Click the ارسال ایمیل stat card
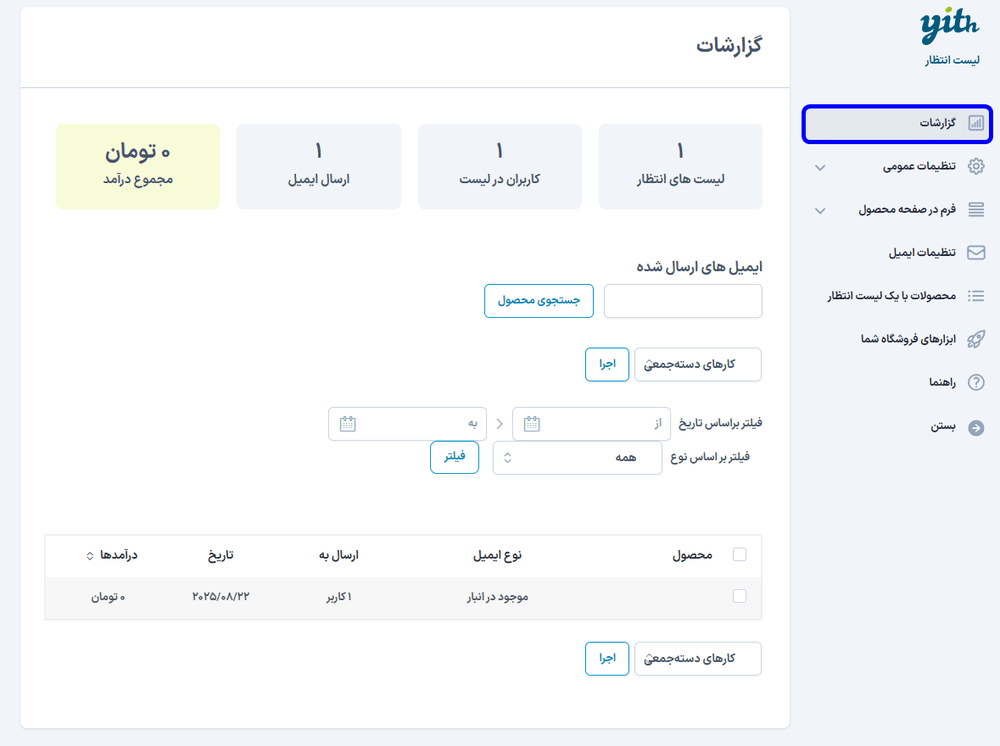Viewport: 1000px width, 746px height. pos(319,166)
